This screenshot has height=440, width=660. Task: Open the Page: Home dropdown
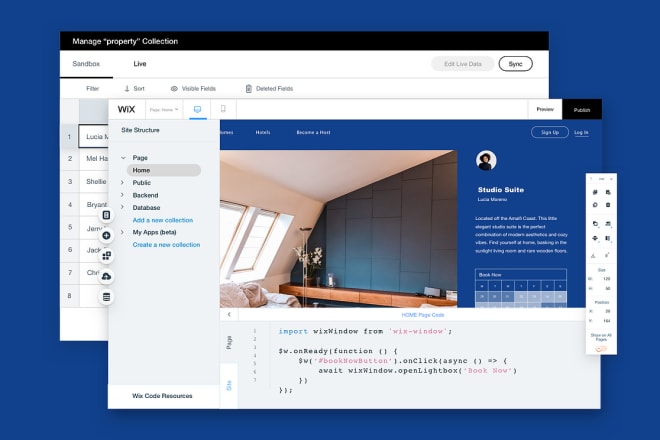coord(164,109)
